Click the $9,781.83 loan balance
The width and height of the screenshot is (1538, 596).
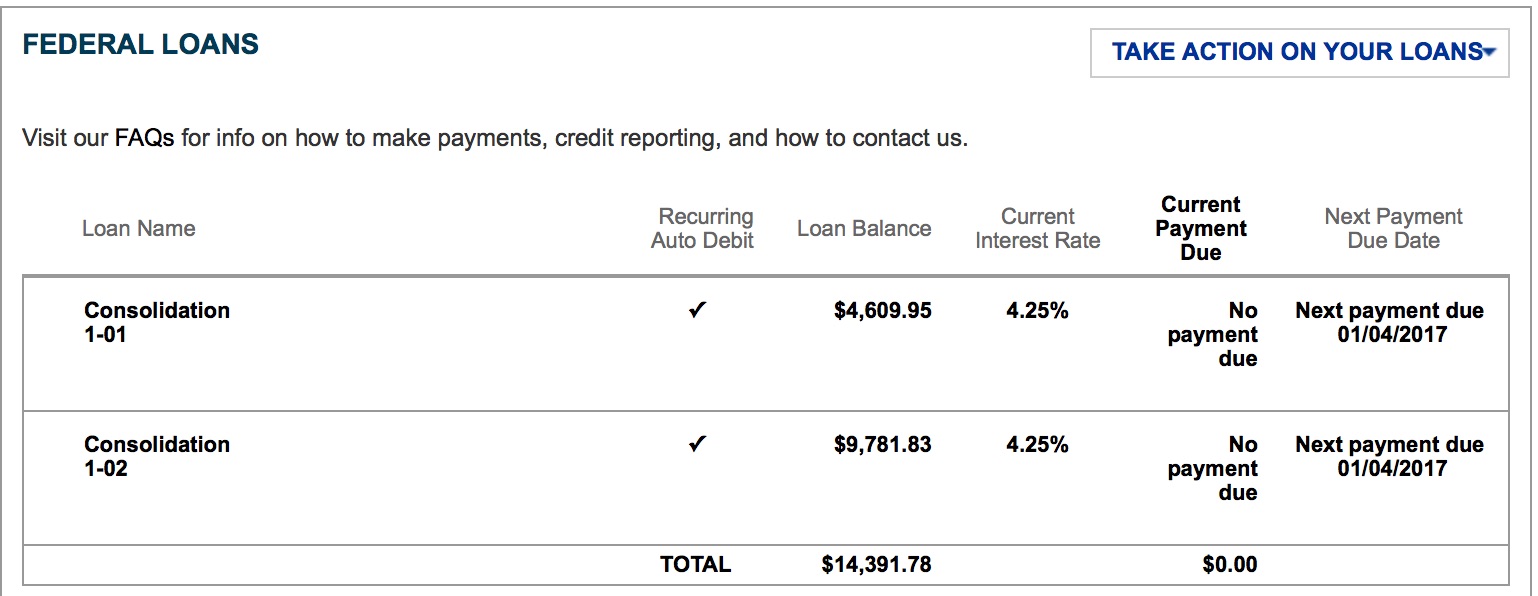(883, 445)
